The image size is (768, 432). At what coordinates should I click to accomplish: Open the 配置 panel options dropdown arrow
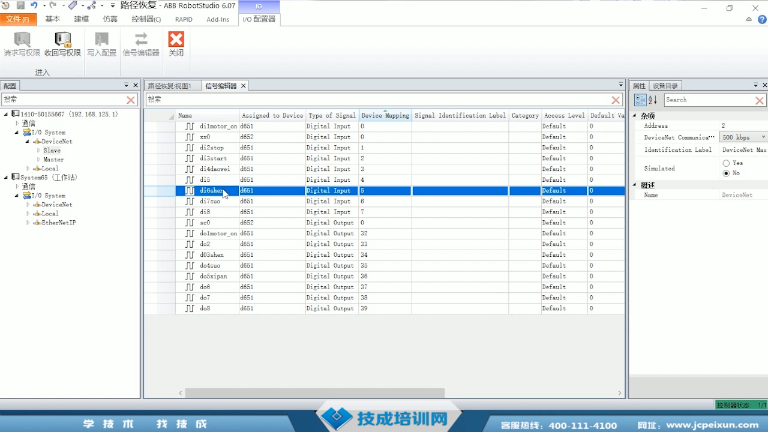coord(126,85)
